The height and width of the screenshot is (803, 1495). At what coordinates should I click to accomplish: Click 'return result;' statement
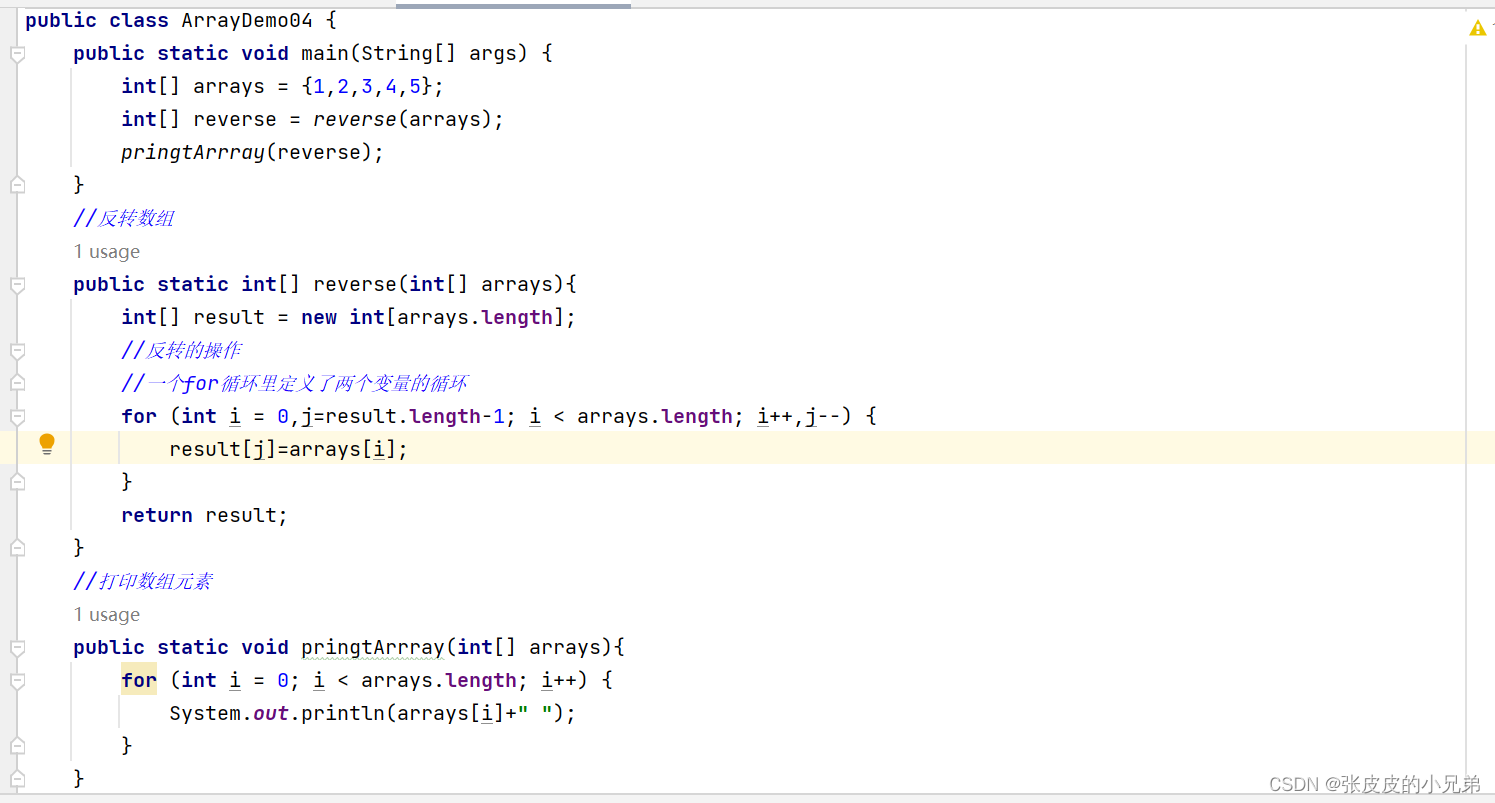(x=204, y=516)
